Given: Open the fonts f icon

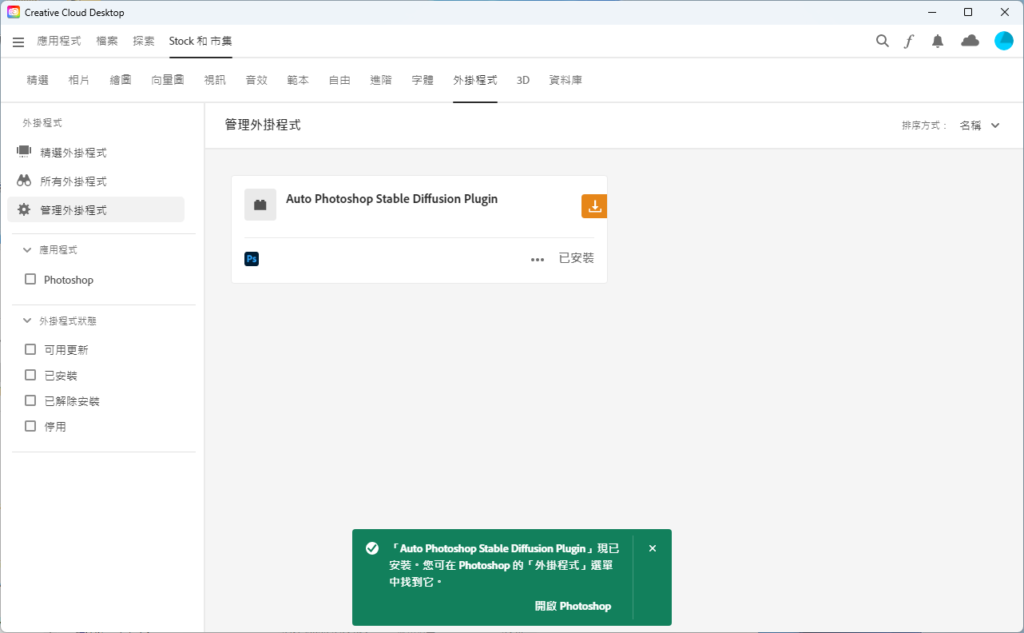Looking at the screenshot, I should pos(909,41).
